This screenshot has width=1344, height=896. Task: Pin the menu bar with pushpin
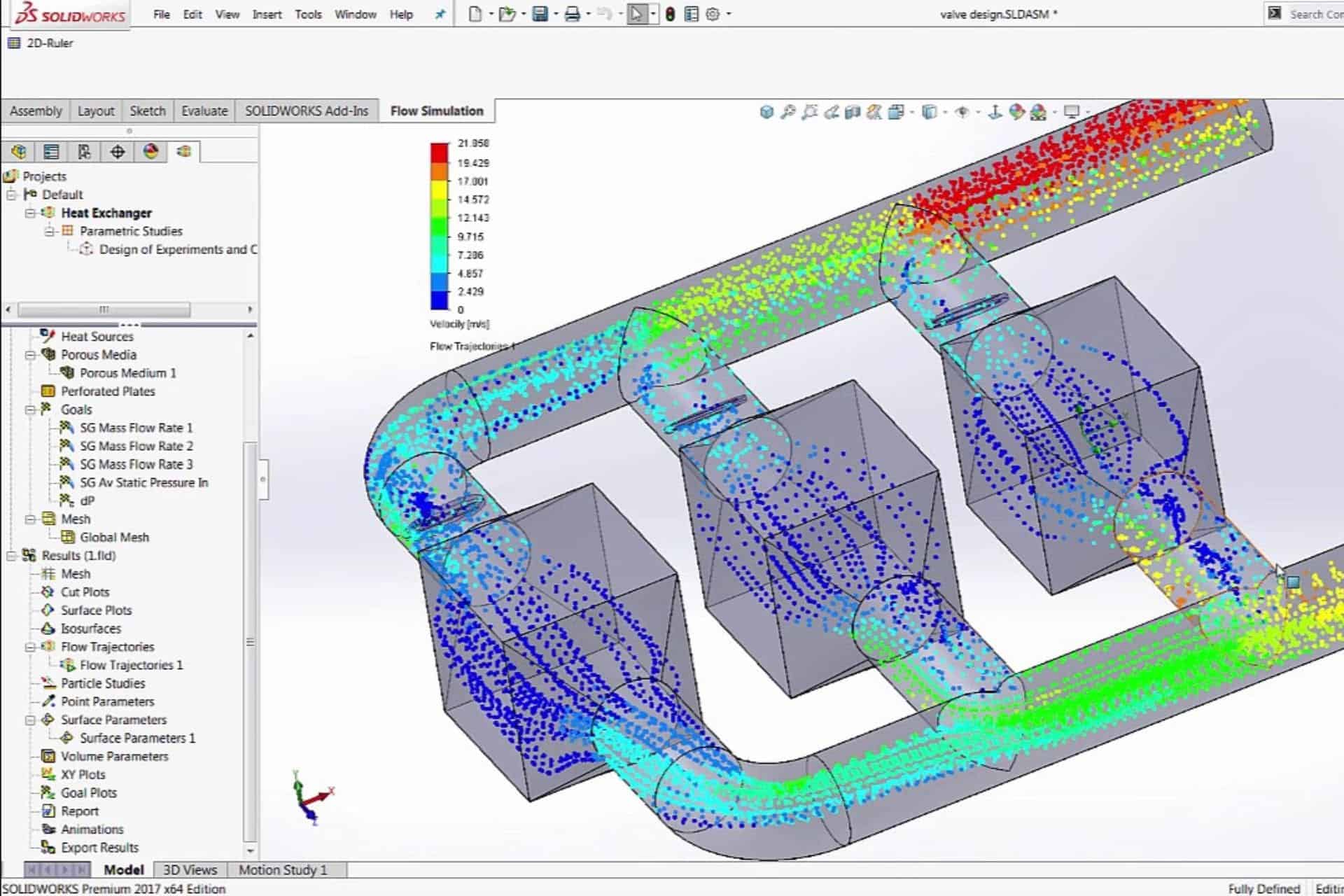pos(440,14)
